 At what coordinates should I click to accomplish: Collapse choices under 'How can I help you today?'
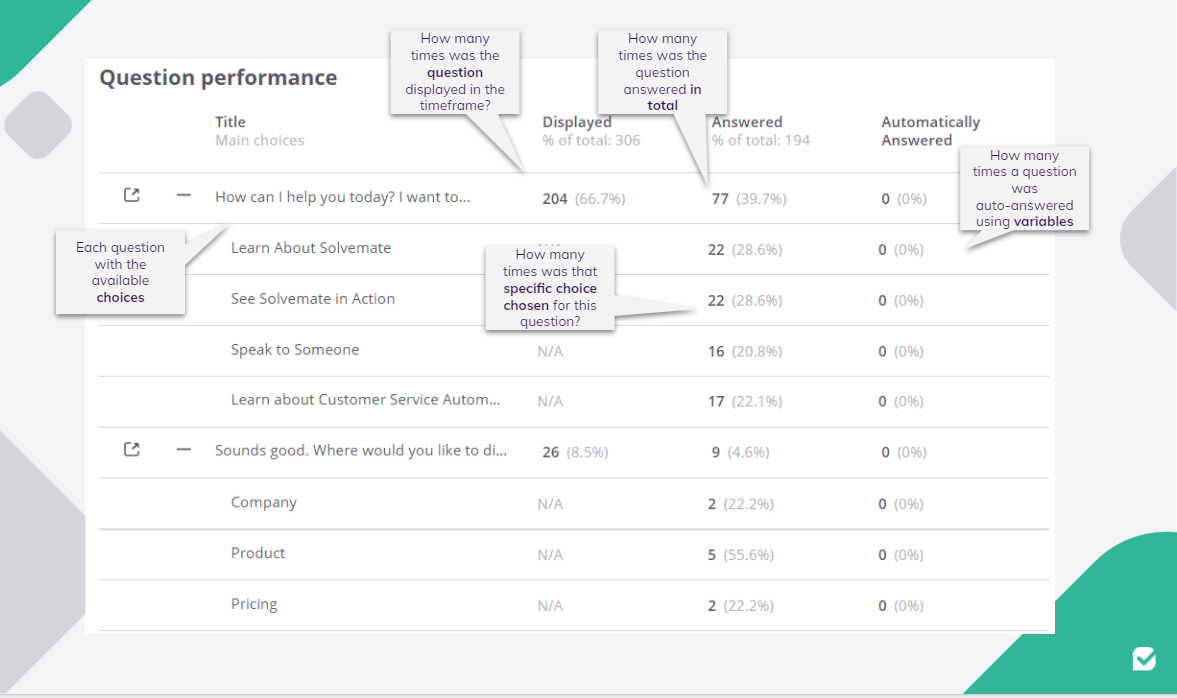pyautogui.click(x=183, y=195)
